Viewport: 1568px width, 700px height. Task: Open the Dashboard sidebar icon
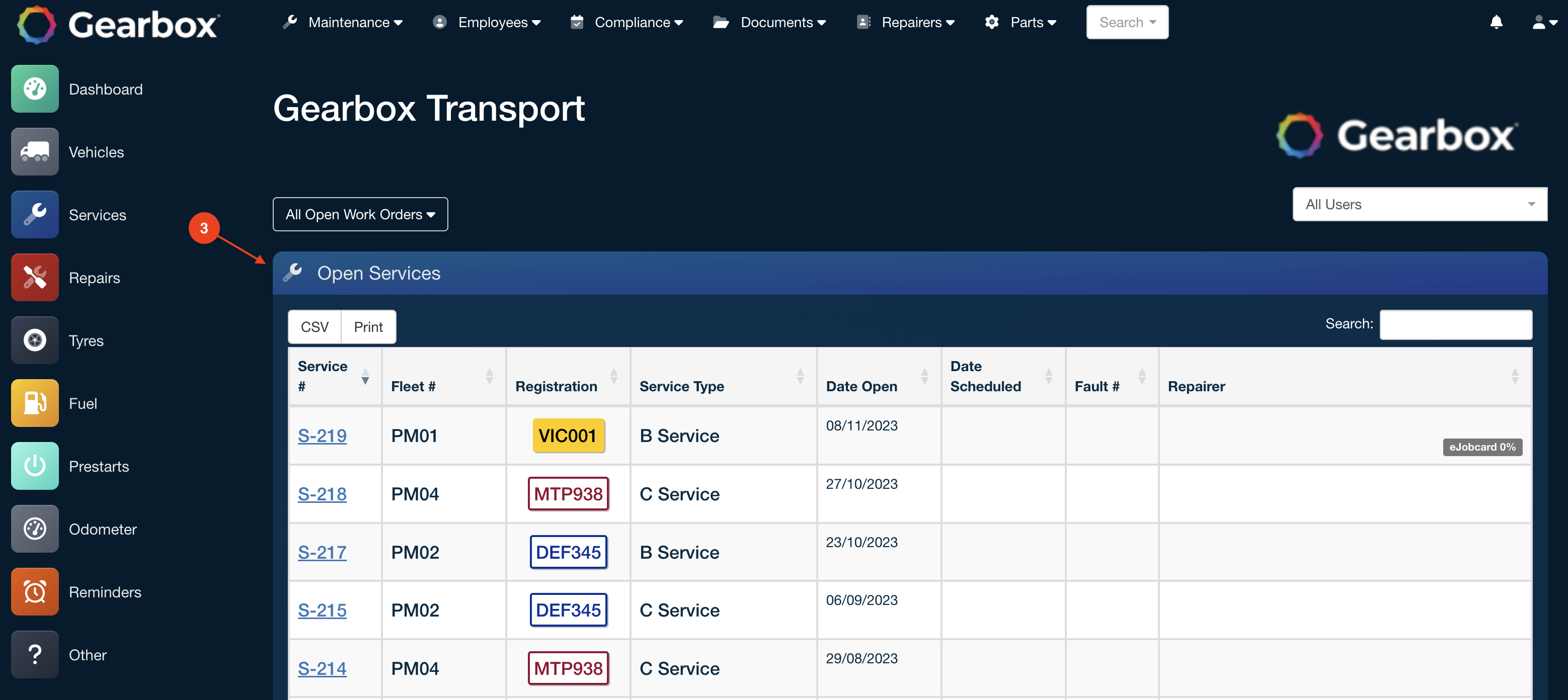[35, 89]
